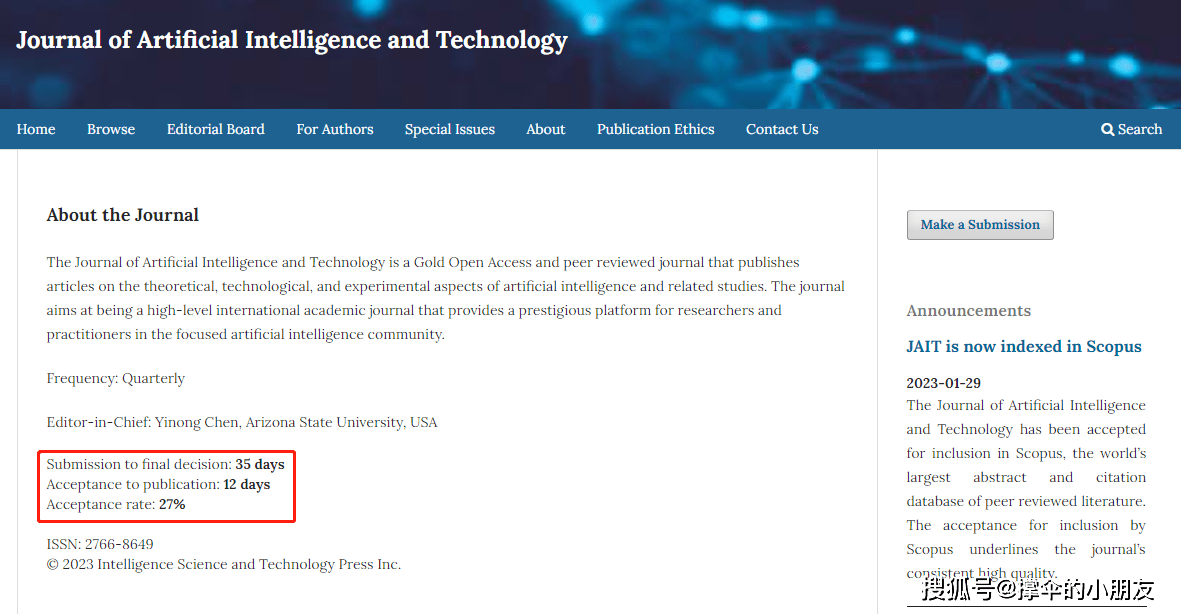Viewport: 1181px width, 614px height.
Task: Click the Search magnifier icon
Action: (1107, 130)
